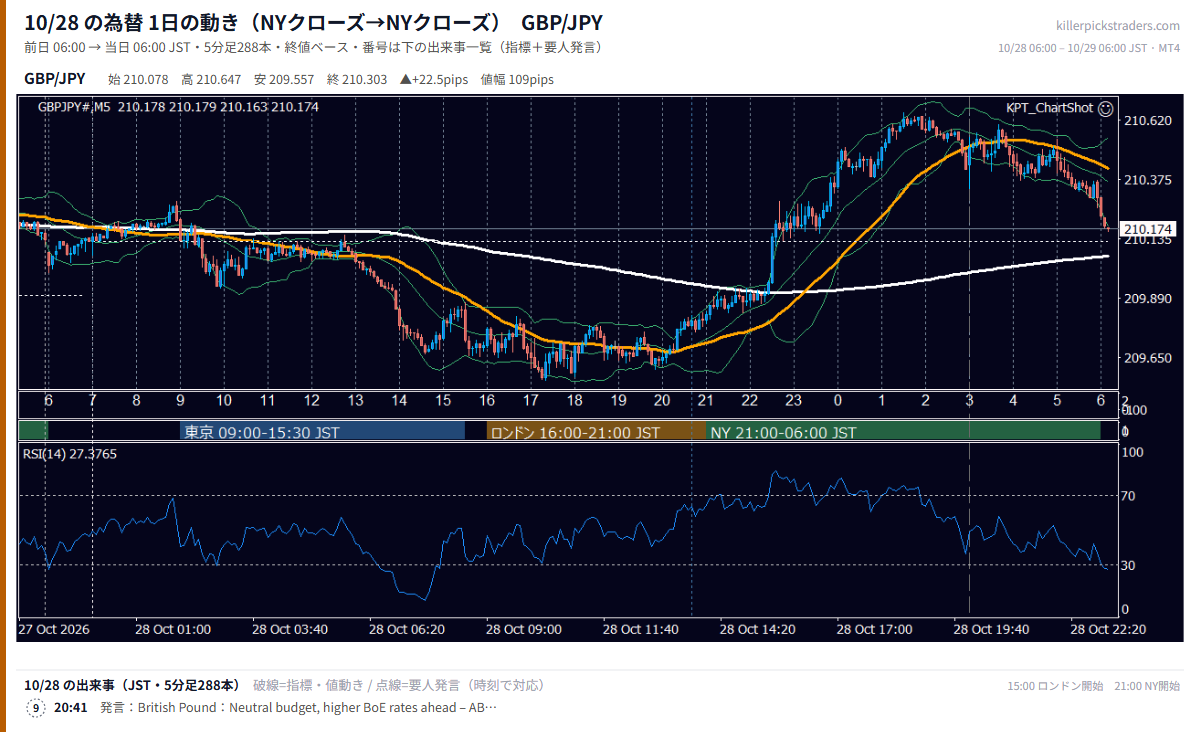
Task: Click the 27 Oct 2026 date label
Action: coord(54,629)
